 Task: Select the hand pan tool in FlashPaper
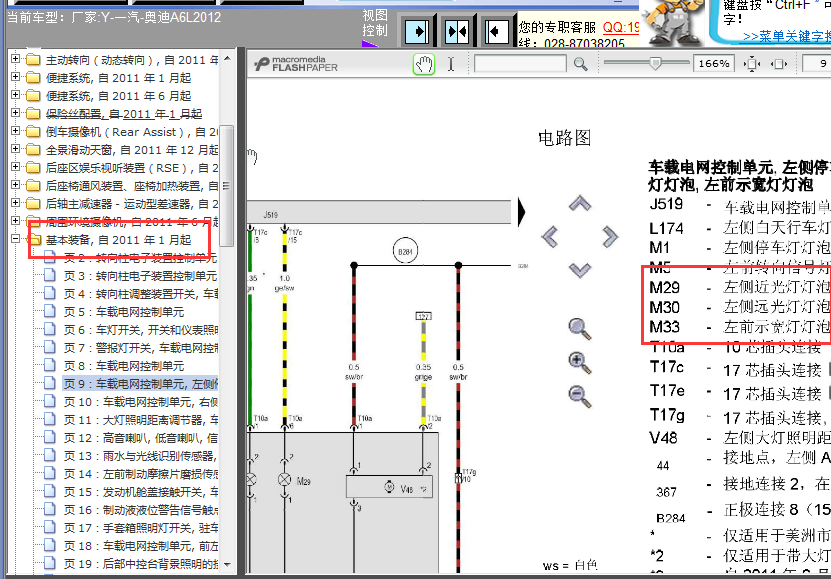point(423,64)
